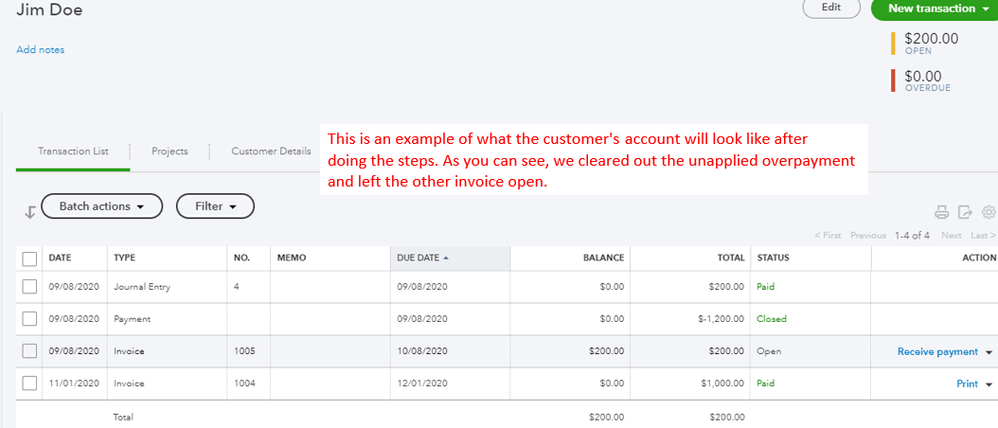998x428 pixels.
Task: Click the Edit button
Action: [x=831, y=8]
